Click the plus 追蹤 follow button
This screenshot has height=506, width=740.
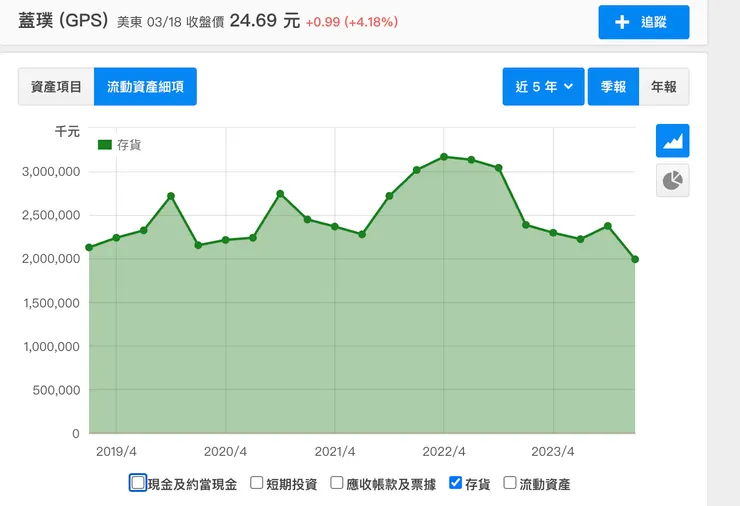(x=644, y=22)
